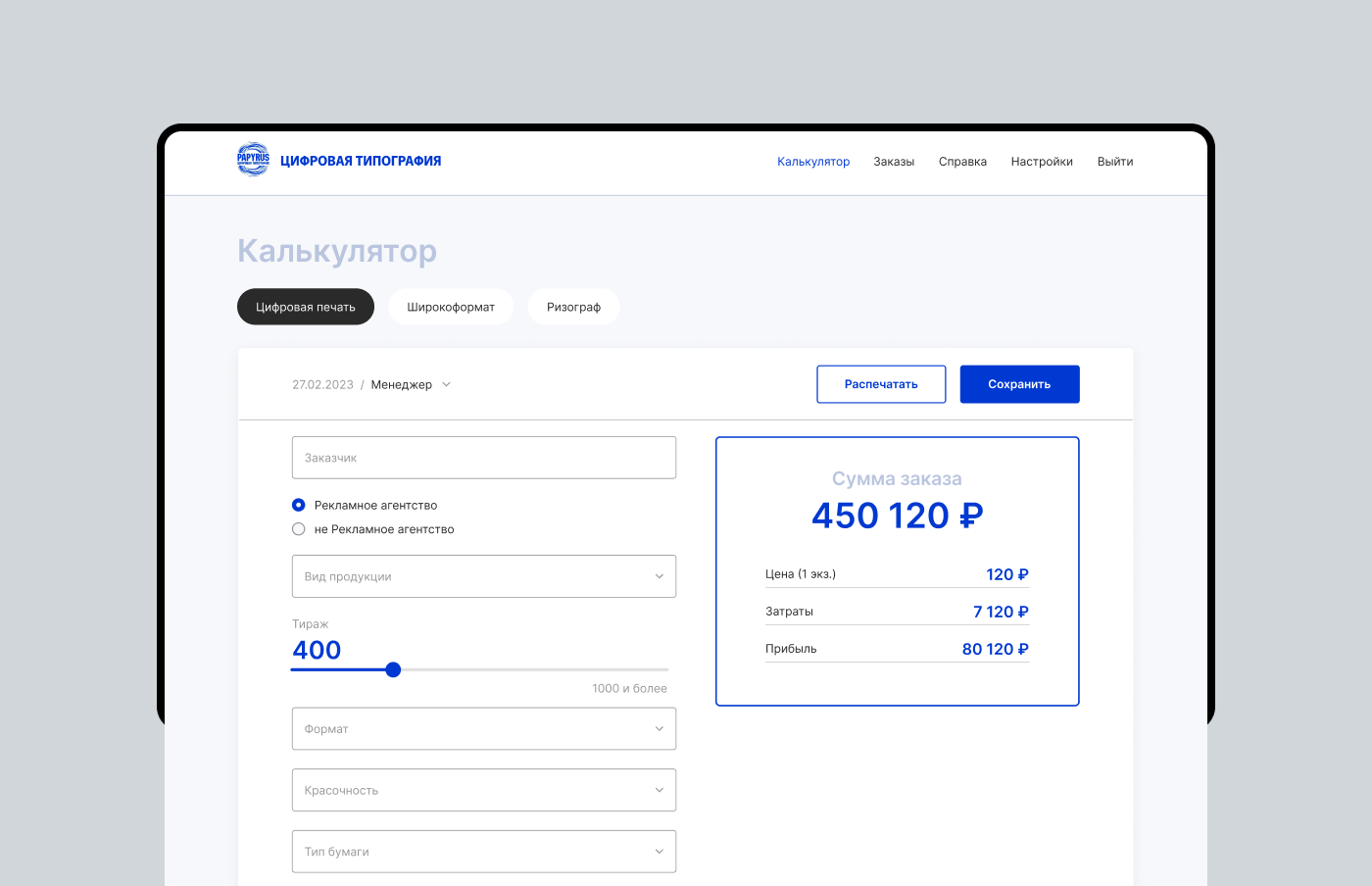Activate the Цифровая печать tab
This screenshot has height=886, width=1372.
click(x=306, y=307)
